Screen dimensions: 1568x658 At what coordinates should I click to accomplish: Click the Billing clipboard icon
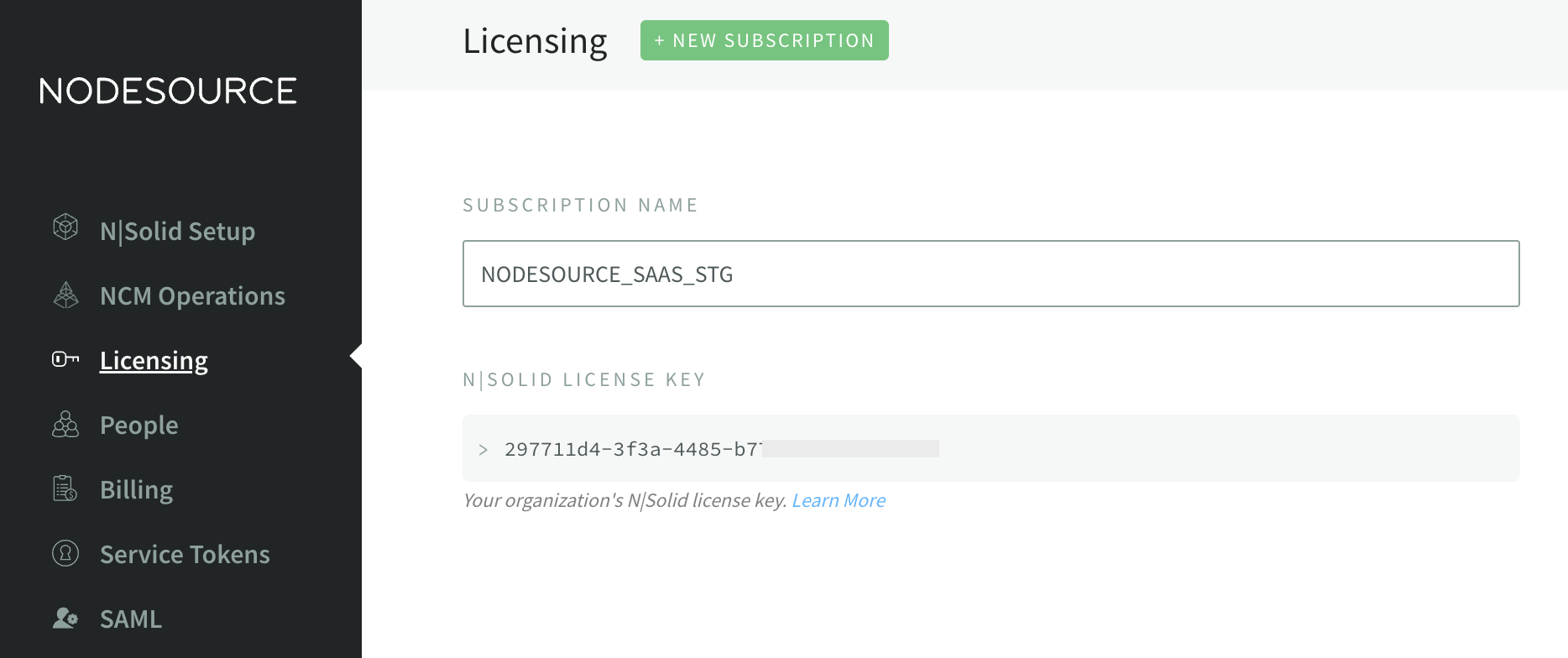click(65, 488)
